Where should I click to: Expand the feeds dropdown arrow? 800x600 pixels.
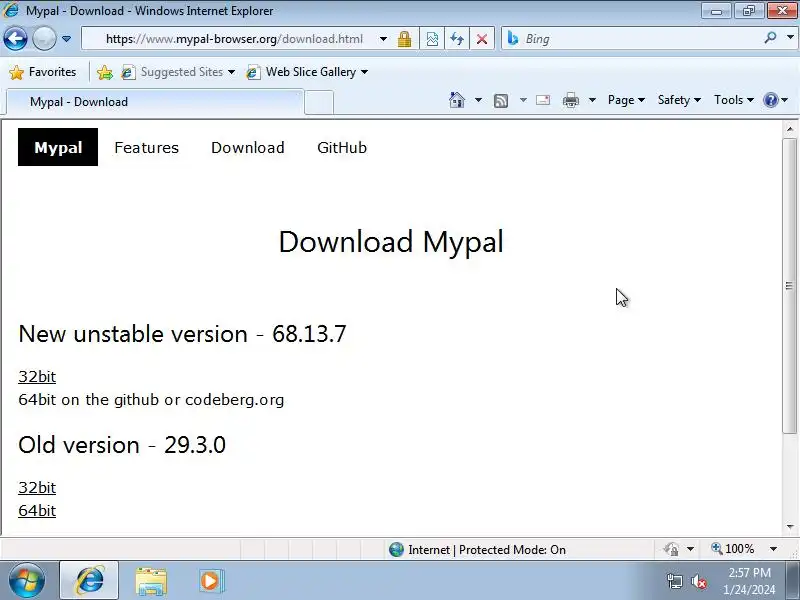tap(523, 100)
